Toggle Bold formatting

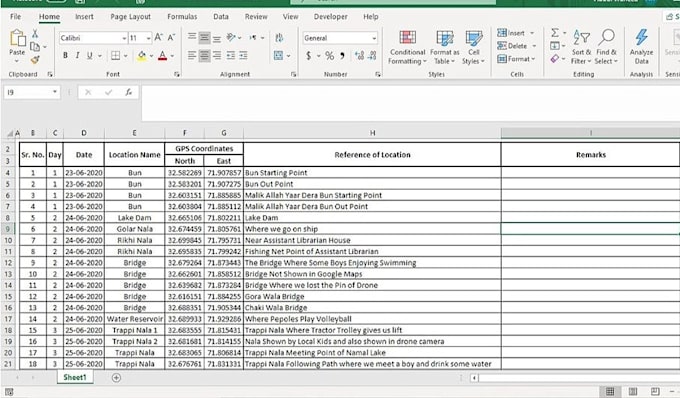[65, 55]
